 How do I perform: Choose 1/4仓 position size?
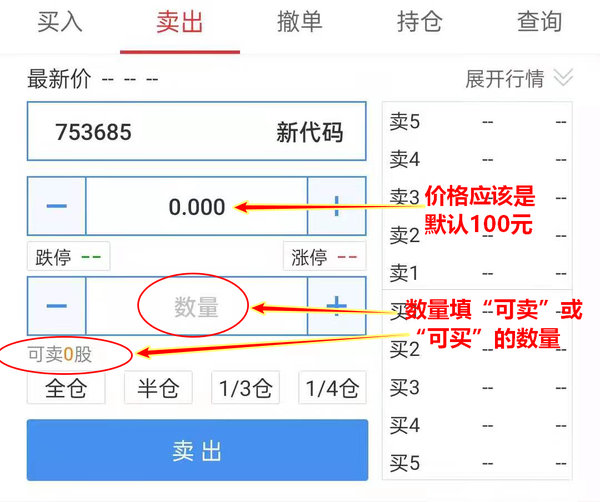click(x=333, y=388)
